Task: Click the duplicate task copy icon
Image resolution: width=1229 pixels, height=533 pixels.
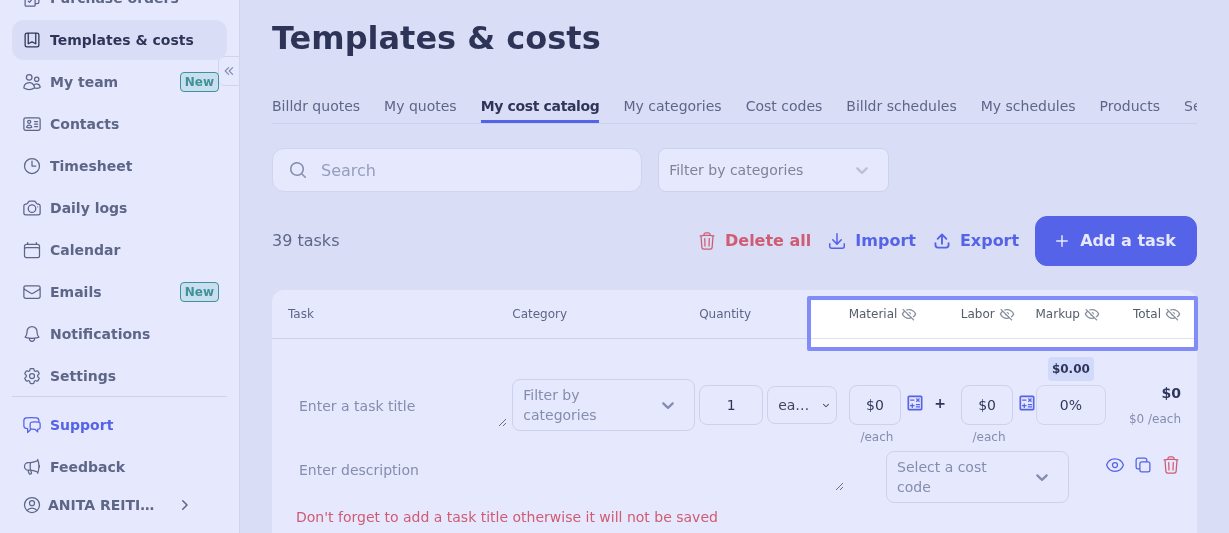Action: pyautogui.click(x=1143, y=465)
